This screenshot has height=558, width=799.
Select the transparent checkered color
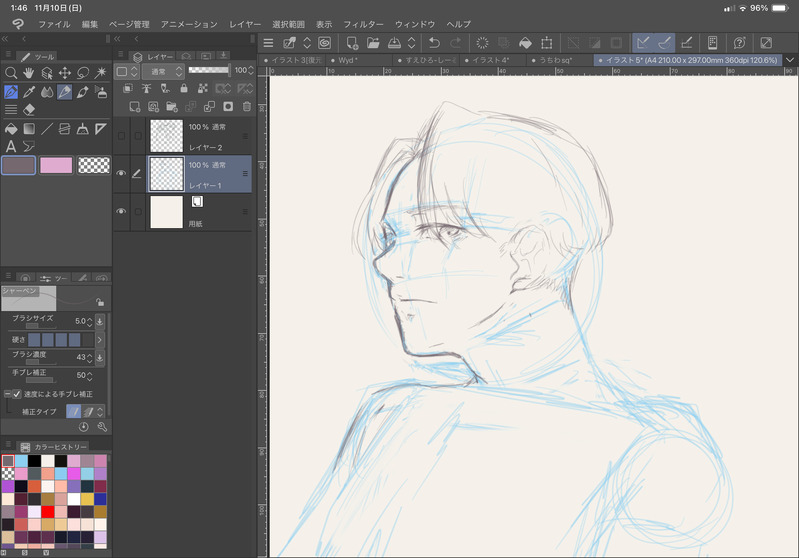pyautogui.click(x=94, y=165)
